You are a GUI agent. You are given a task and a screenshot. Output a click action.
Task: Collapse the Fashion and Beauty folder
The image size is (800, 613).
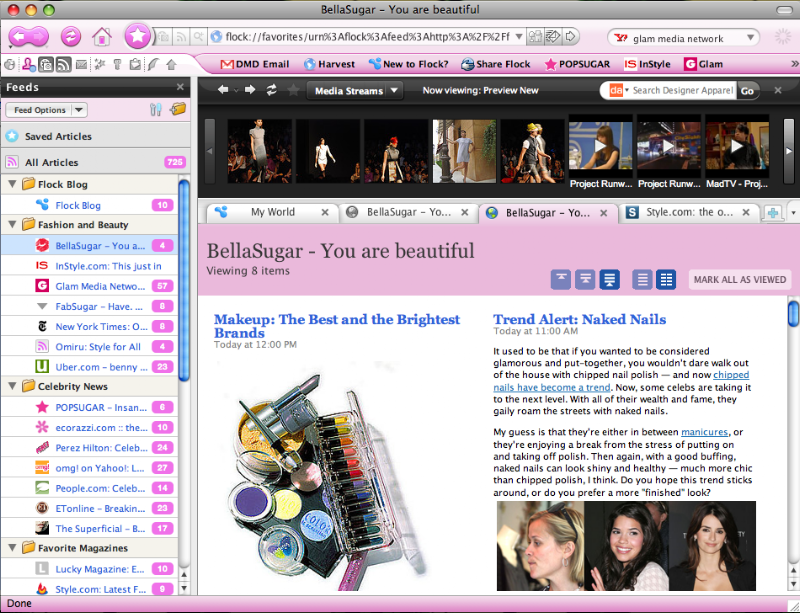click(x=12, y=225)
